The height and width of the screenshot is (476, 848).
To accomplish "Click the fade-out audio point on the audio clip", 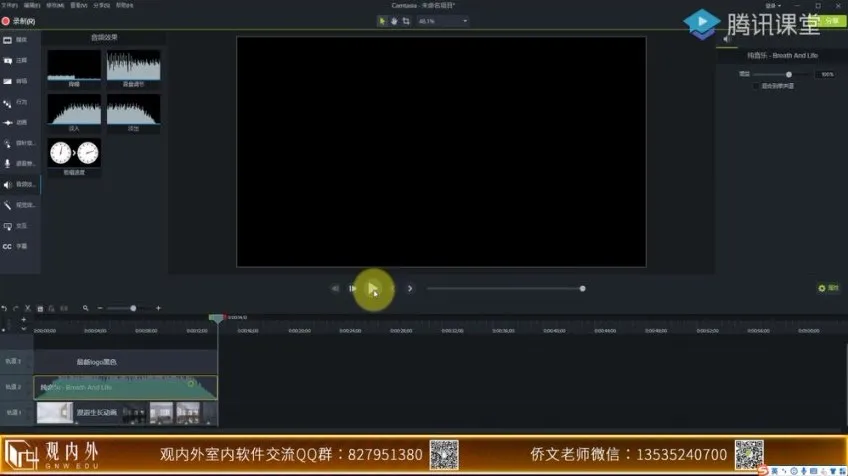I will tap(191, 384).
